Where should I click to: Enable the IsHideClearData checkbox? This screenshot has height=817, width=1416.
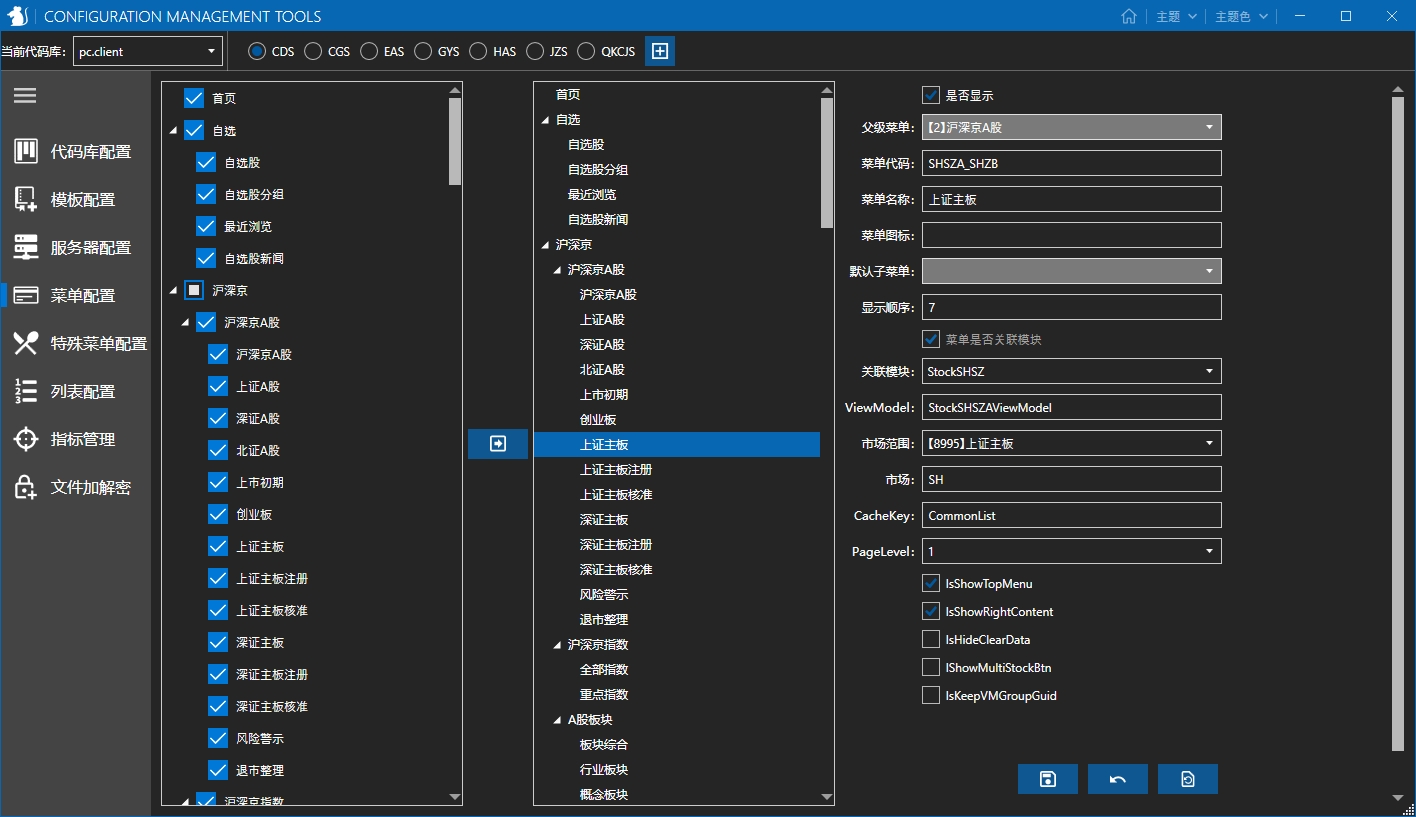[x=931, y=639]
